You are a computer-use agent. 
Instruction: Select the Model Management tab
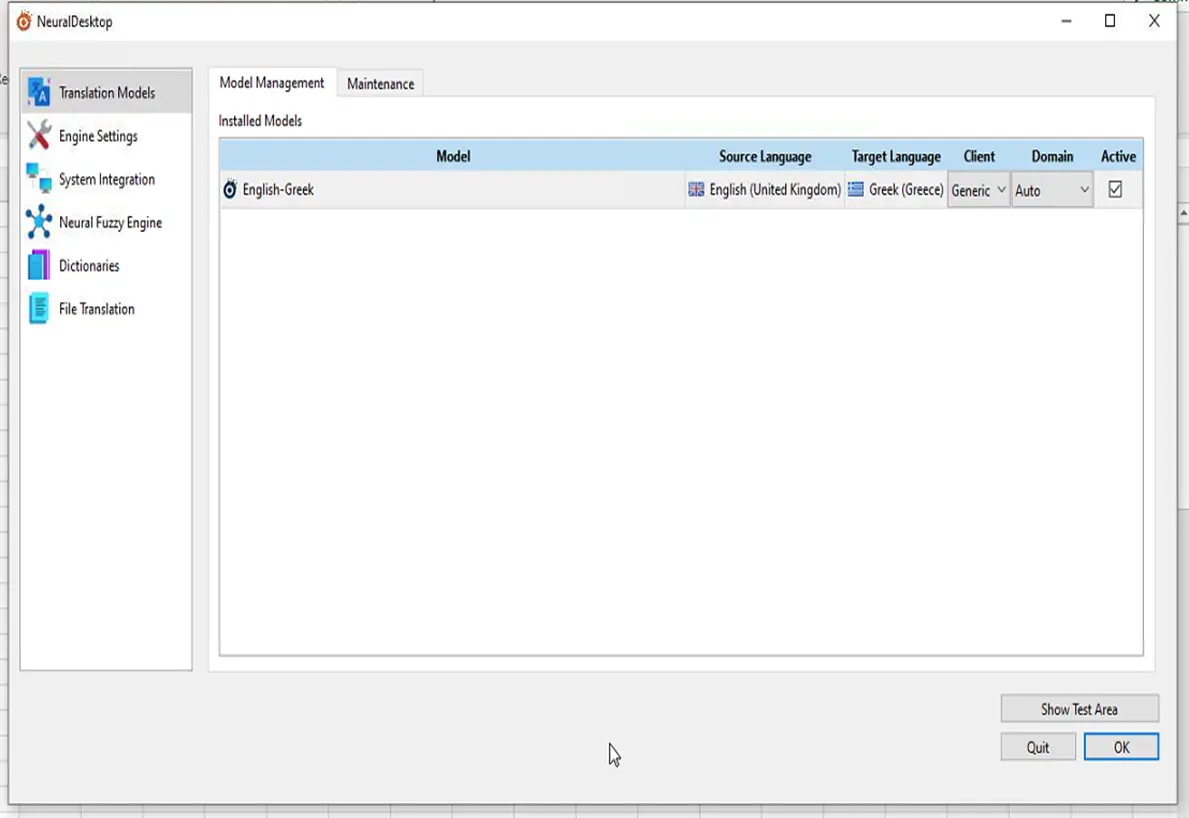[x=271, y=83]
